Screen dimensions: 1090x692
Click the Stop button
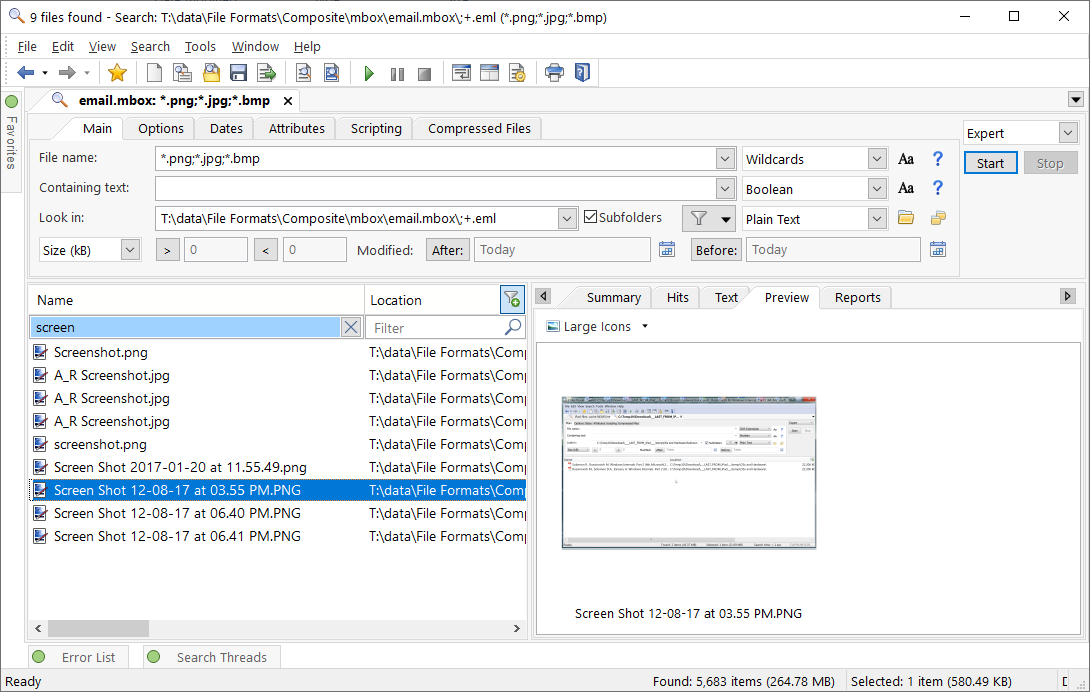[1050, 163]
